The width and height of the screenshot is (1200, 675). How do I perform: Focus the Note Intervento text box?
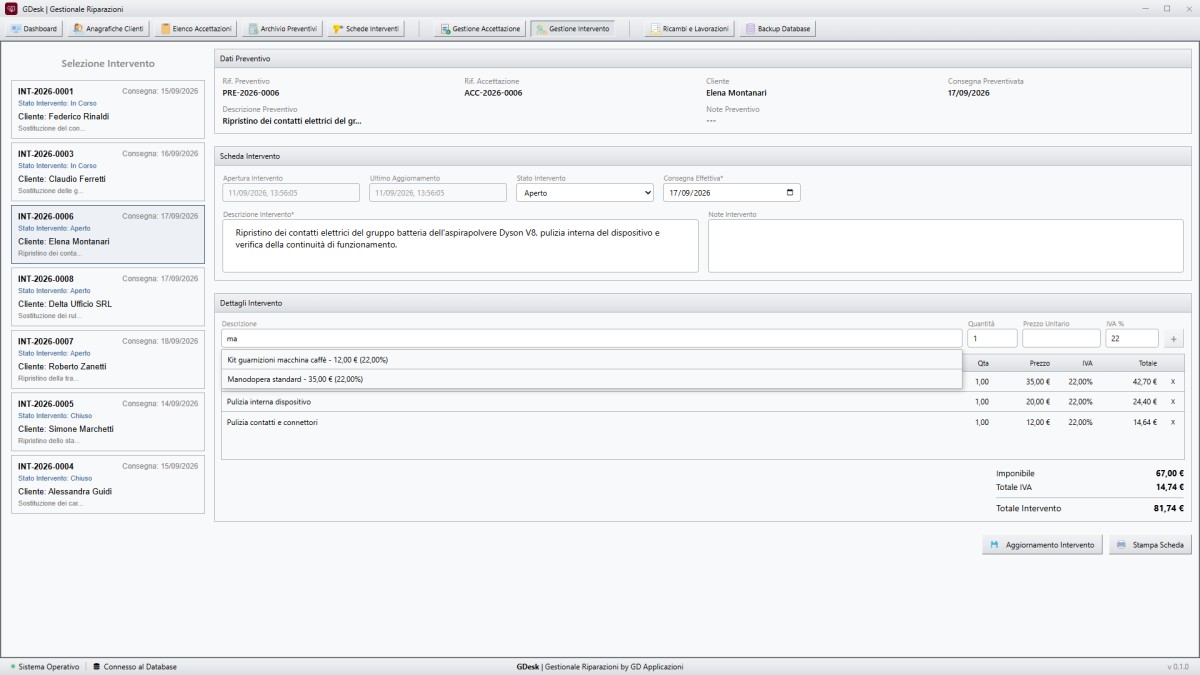[x=946, y=245]
